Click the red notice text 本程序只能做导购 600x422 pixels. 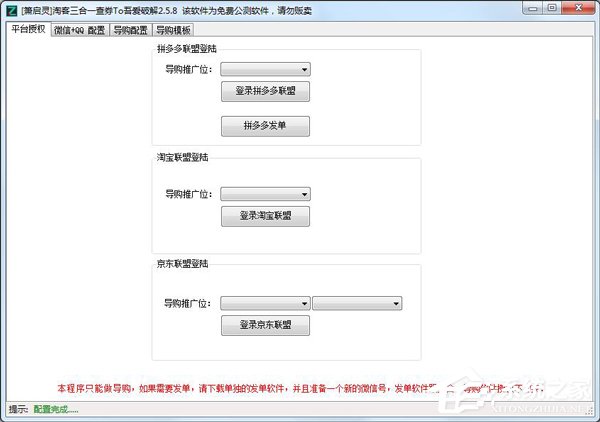click(94, 389)
